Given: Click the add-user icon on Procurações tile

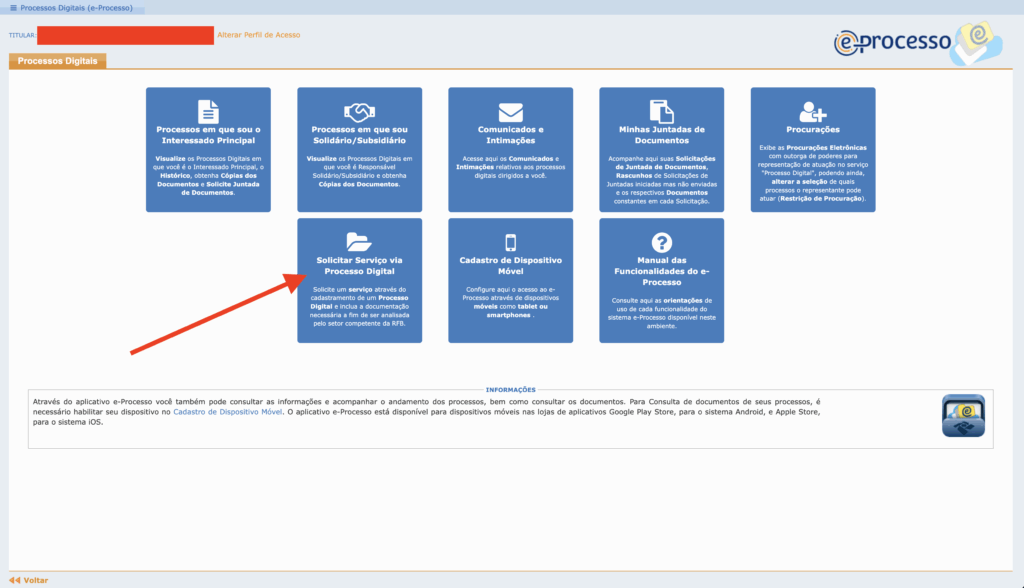Looking at the screenshot, I should [x=813, y=112].
